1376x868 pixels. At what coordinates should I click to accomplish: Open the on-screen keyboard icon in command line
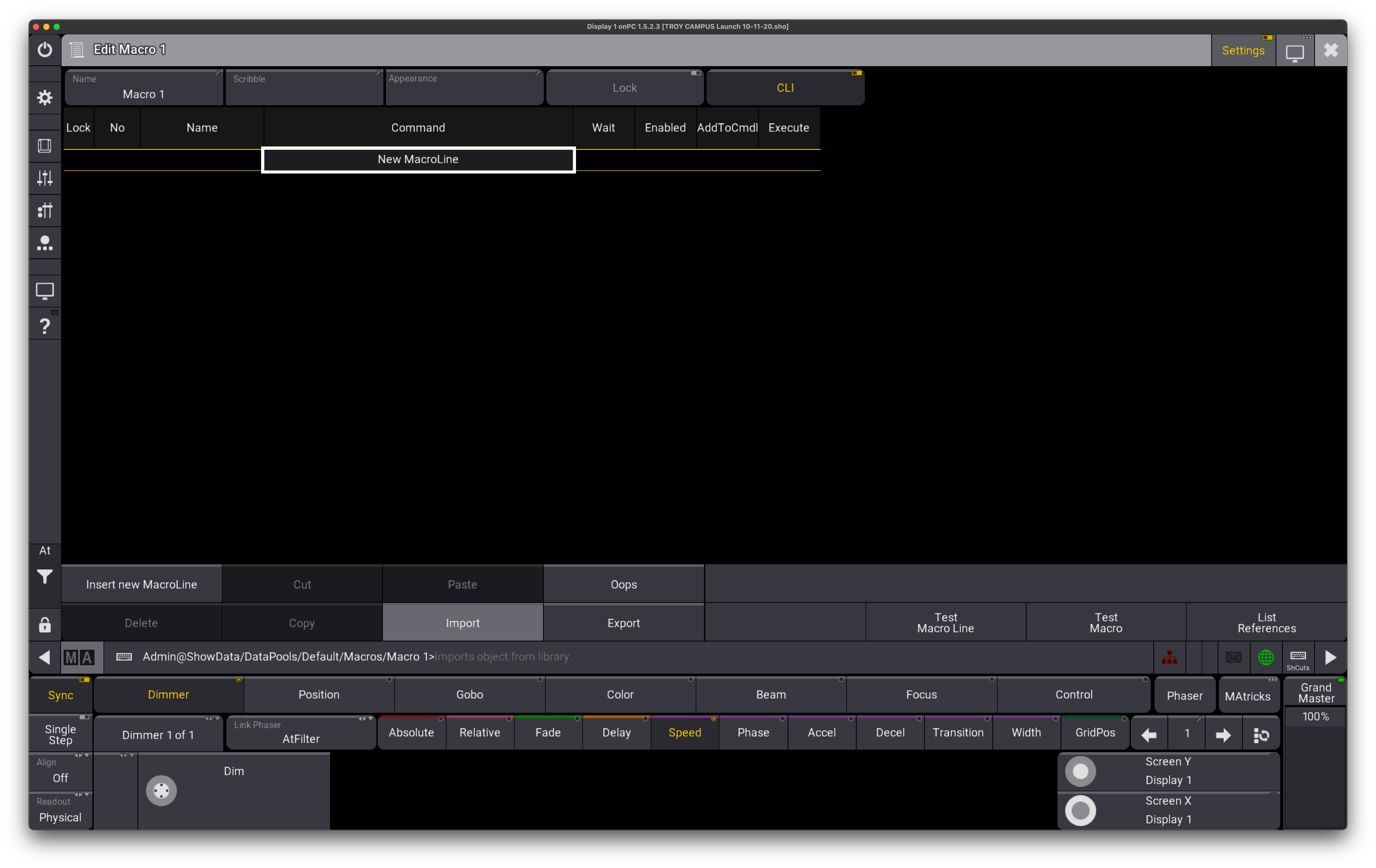(124, 657)
